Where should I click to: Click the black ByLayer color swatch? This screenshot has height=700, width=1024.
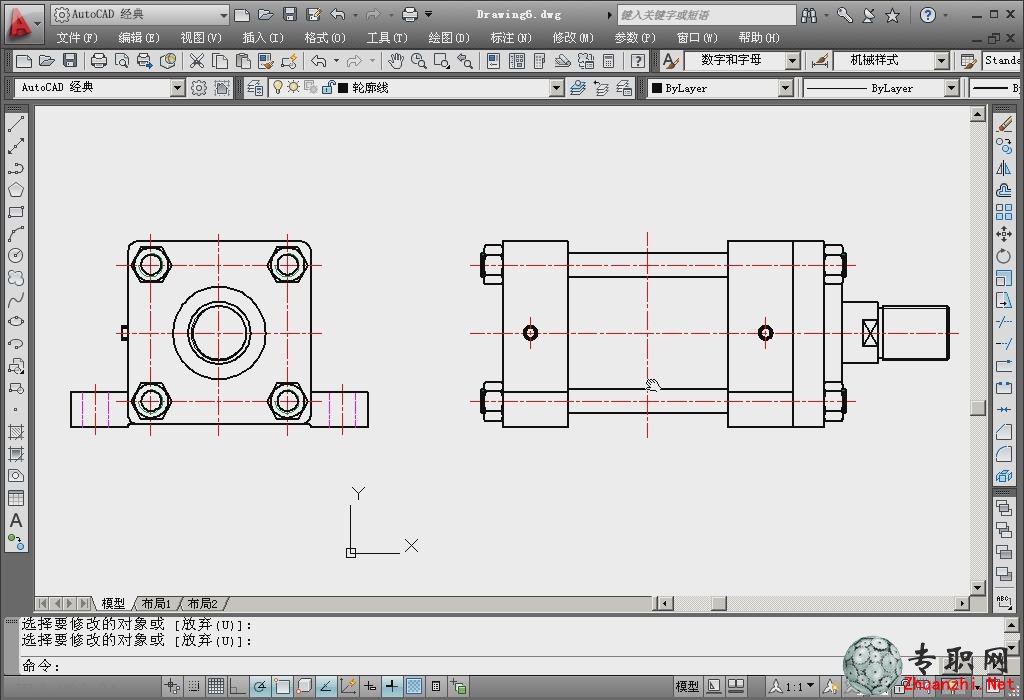pyautogui.click(x=657, y=88)
